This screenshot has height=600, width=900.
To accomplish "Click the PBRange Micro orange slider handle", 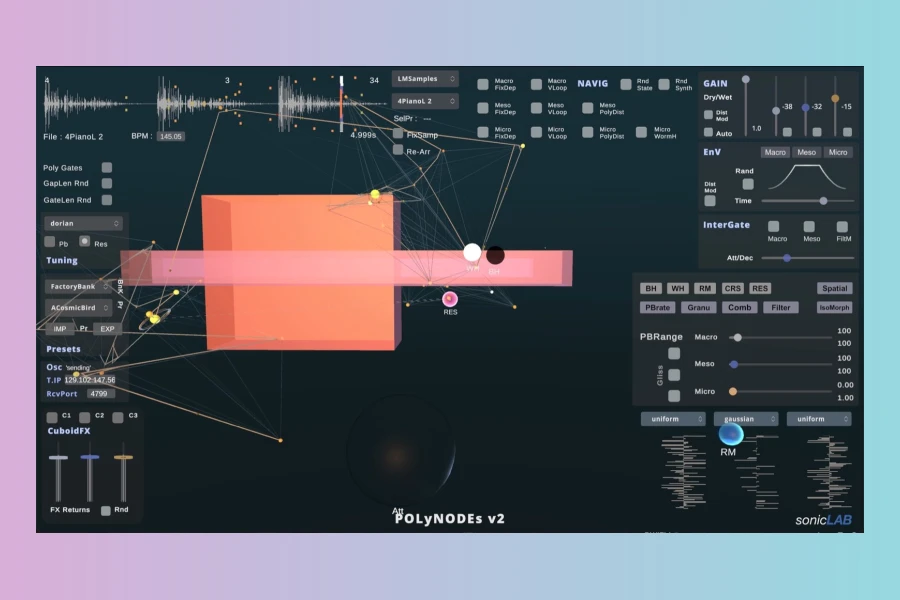I will coord(733,392).
